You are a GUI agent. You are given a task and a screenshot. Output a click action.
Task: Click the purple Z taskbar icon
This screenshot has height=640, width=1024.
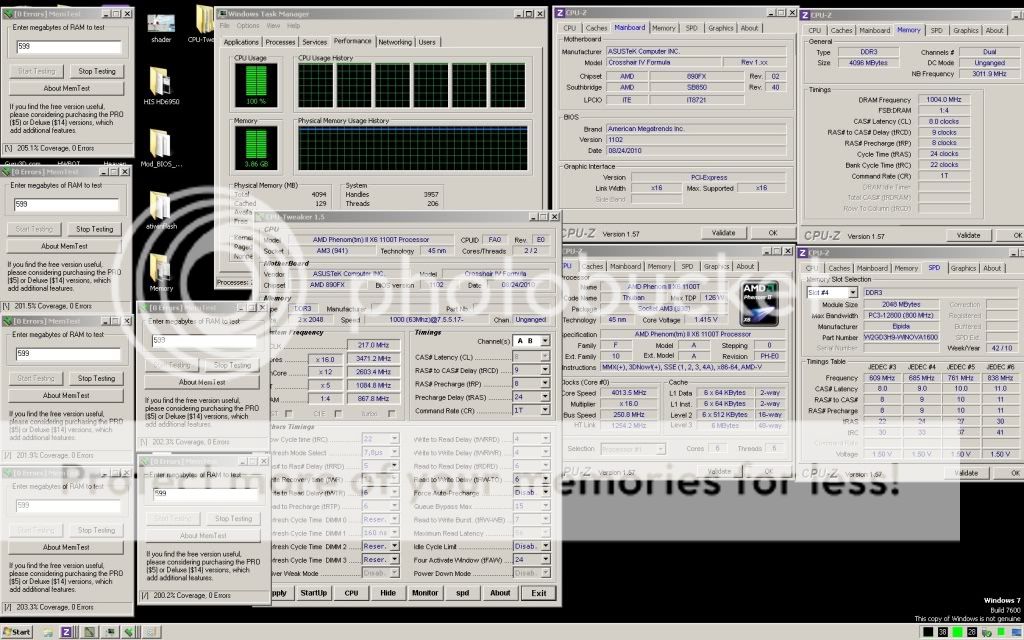point(68,631)
